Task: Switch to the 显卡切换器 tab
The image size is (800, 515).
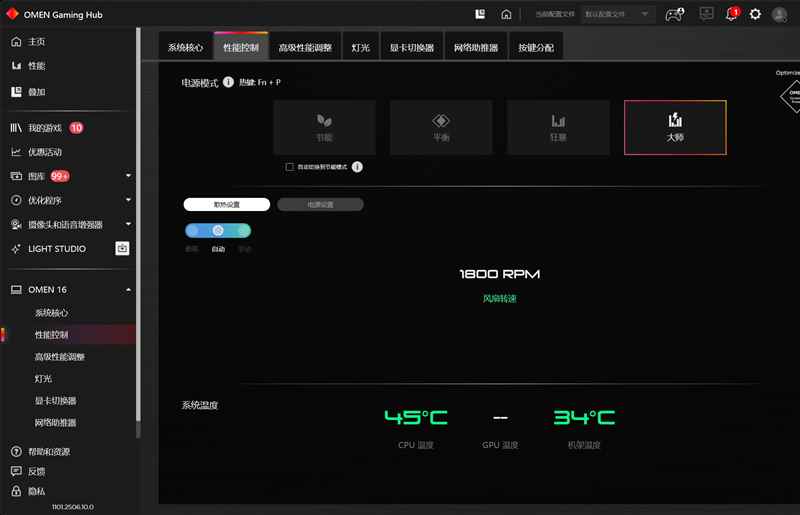Action: 412,47
